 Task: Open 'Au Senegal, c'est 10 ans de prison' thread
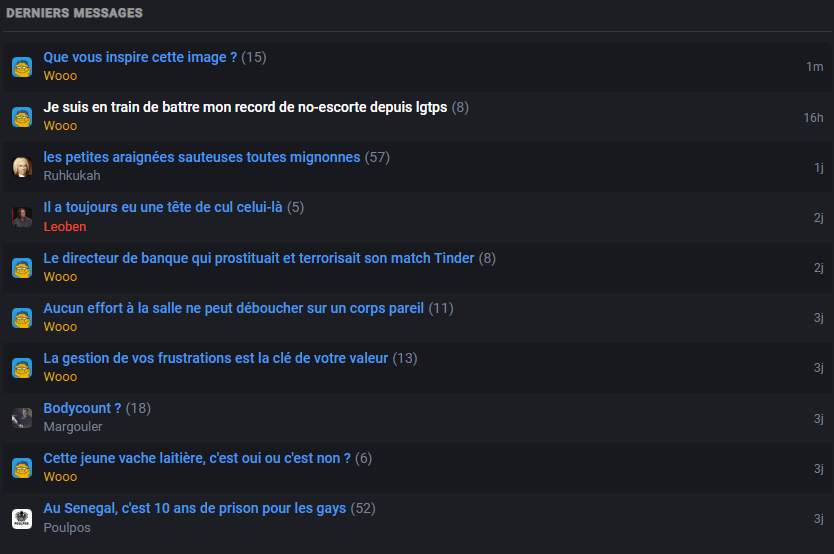(x=195, y=508)
